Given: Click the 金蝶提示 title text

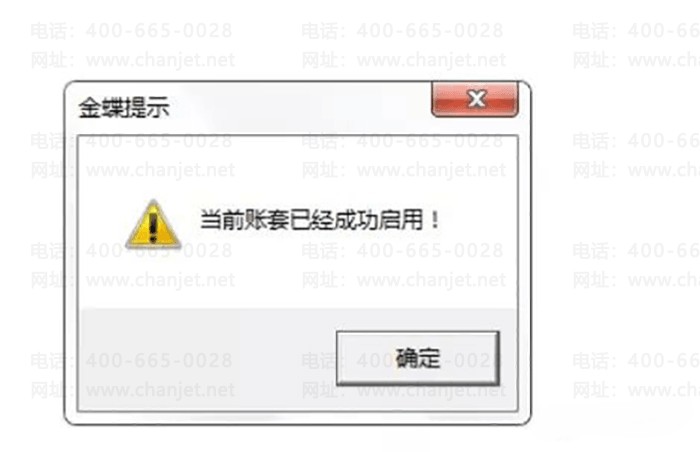Looking at the screenshot, I should click(x=124, y=108).
